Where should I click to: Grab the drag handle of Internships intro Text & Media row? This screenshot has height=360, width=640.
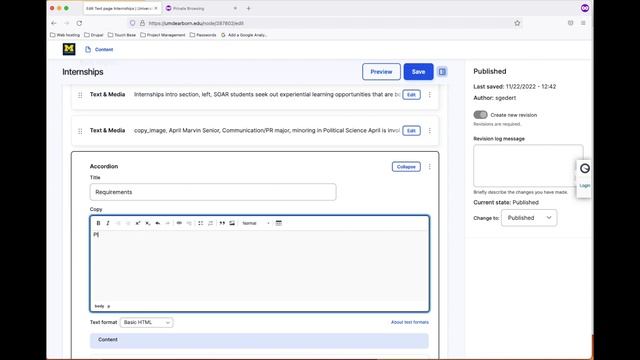point(80,95)
